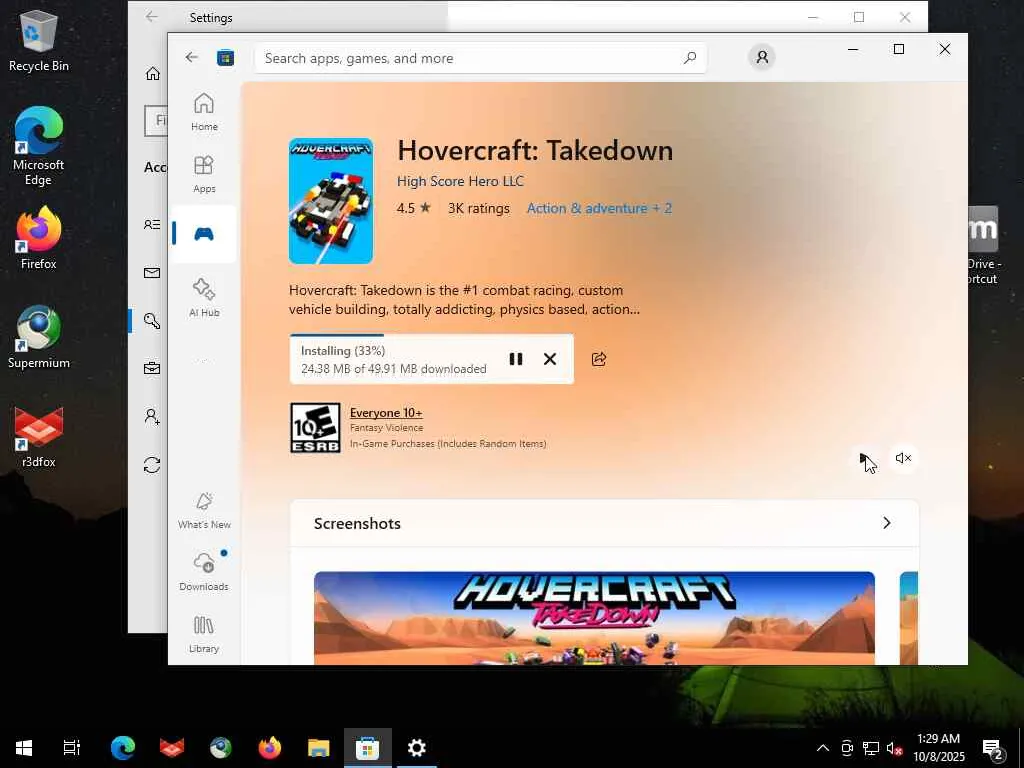This screenshot has height=768, width=1024.
Task: Toggle the trailer mute speaker button
Action: coord(904,458)
